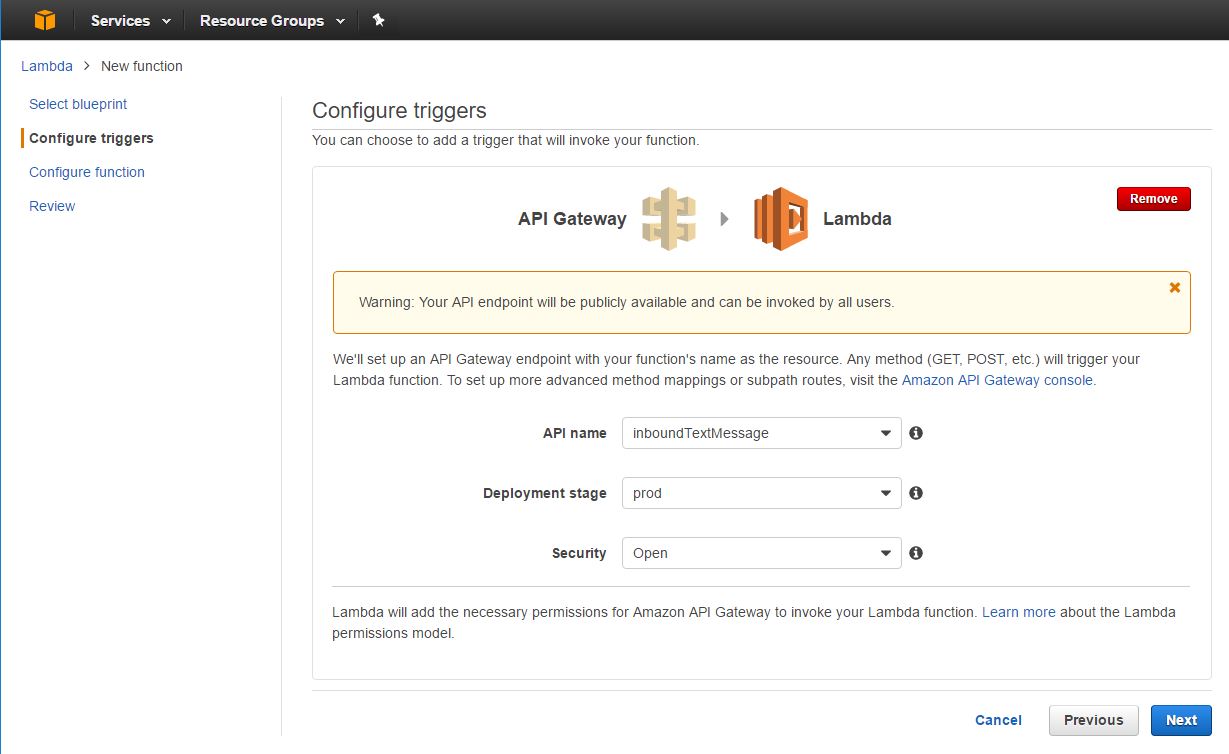Click the API Gateway trigger icon
This screenshot has width=1229, height=754.
(x=669, y=218)
